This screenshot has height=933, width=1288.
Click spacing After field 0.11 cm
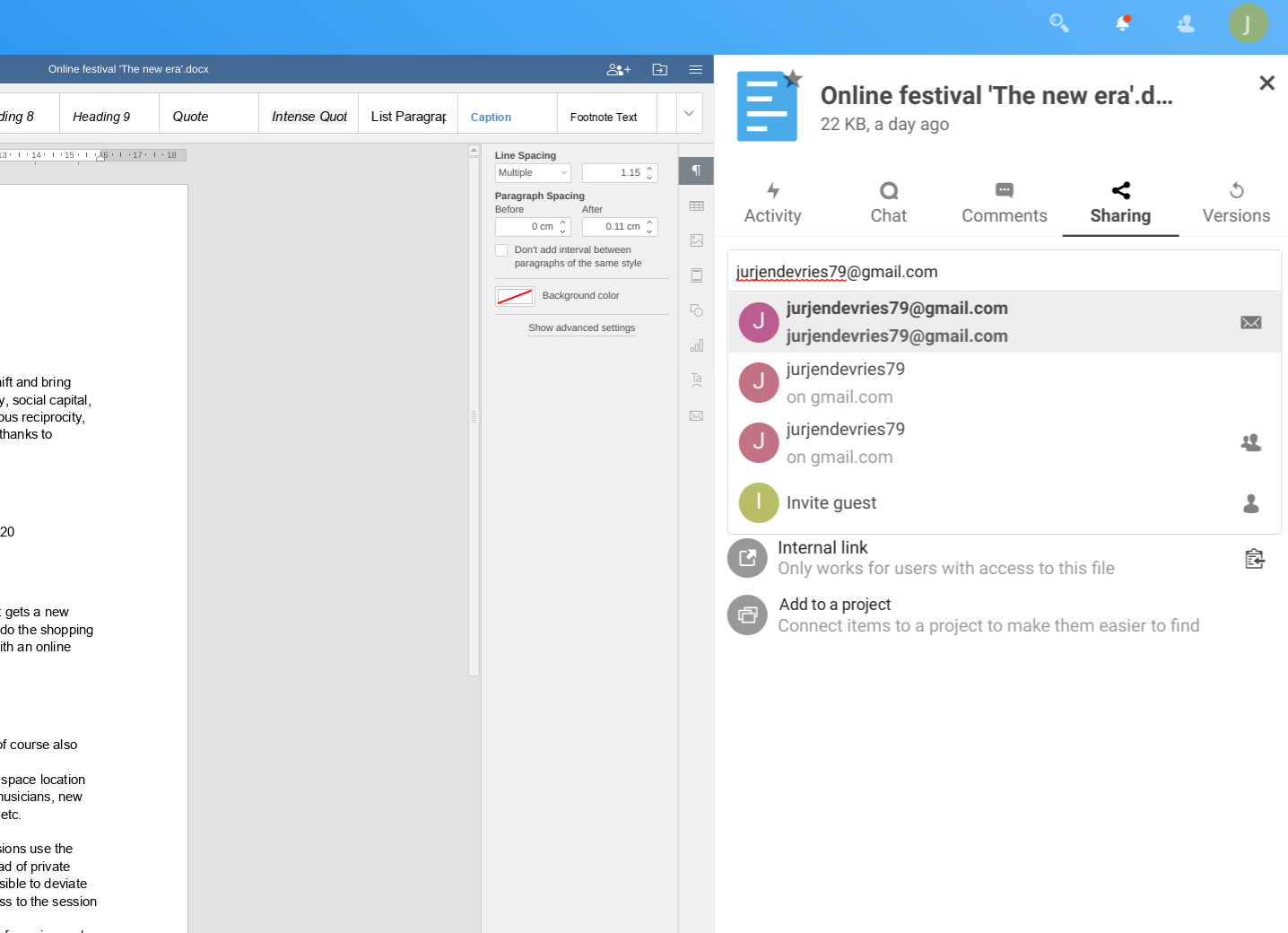(613, 227)
